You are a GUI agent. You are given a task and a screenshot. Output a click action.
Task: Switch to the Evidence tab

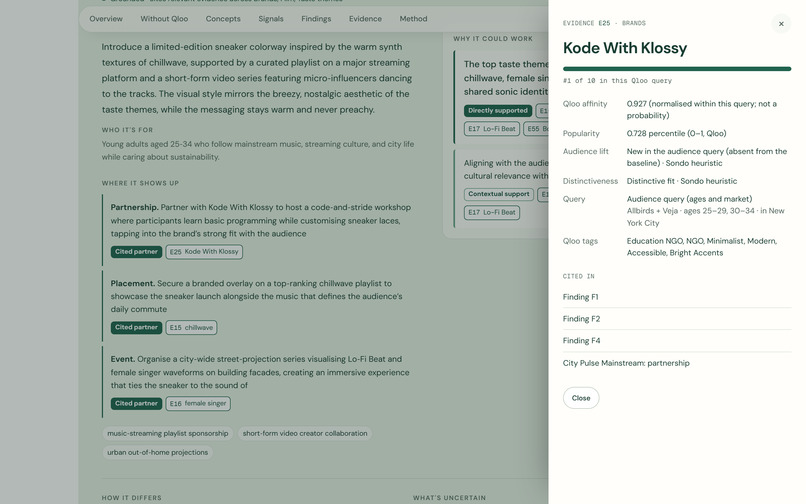[365, 19]
